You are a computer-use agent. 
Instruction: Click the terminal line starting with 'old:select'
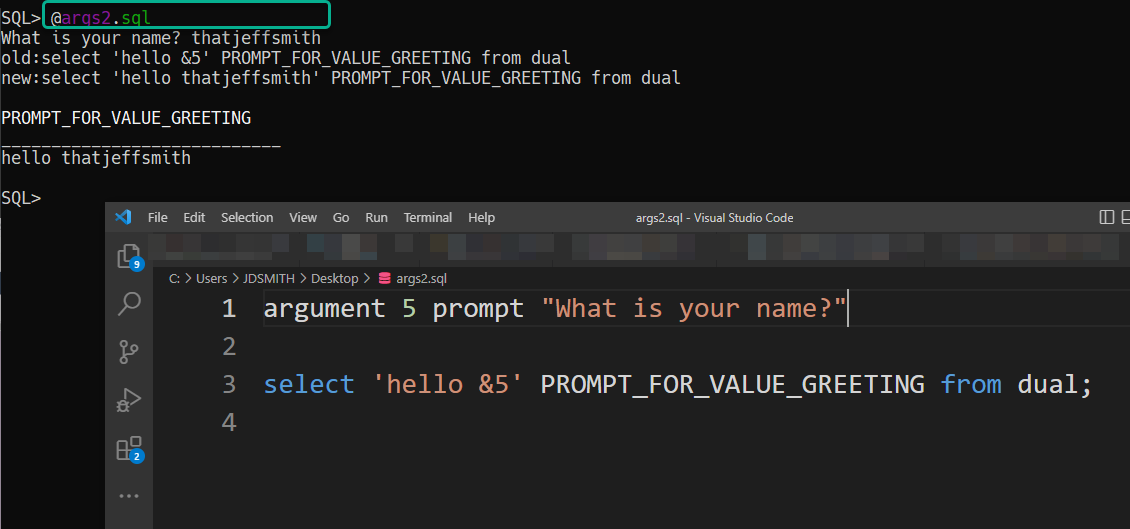pos(286,58)
